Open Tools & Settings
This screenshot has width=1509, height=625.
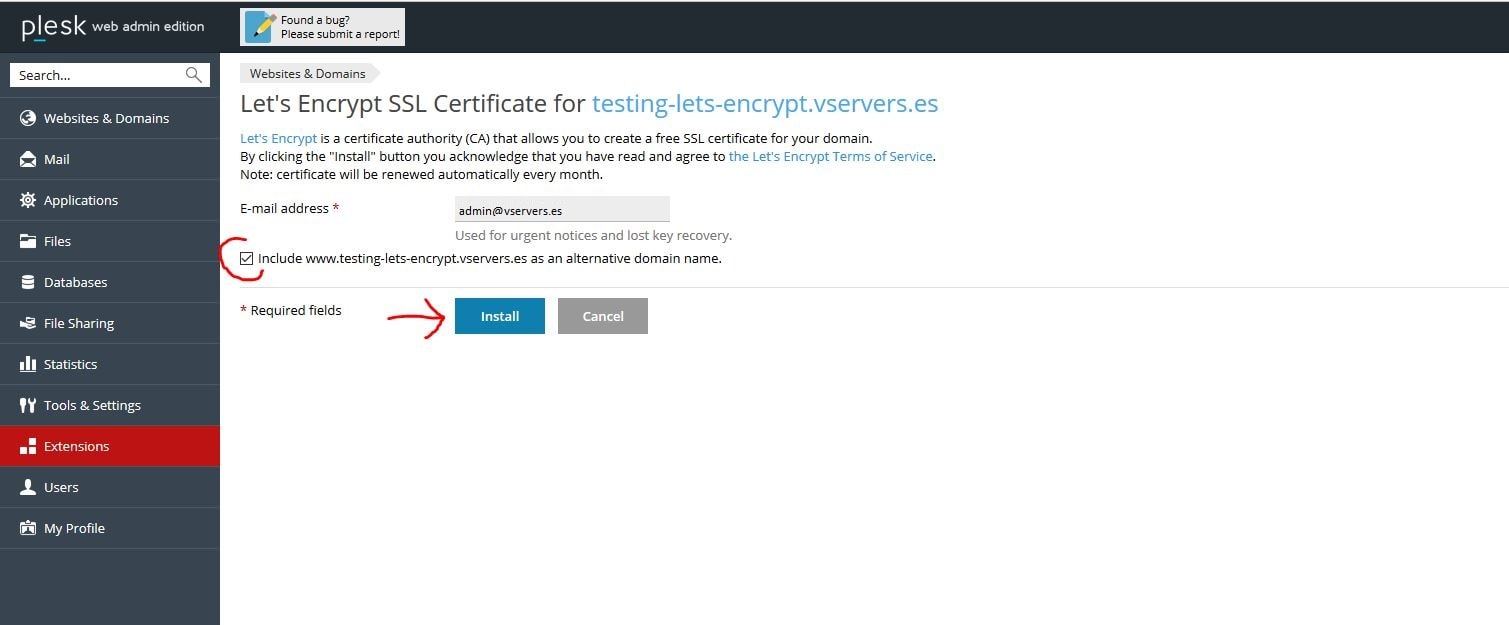tap(109, 405)
